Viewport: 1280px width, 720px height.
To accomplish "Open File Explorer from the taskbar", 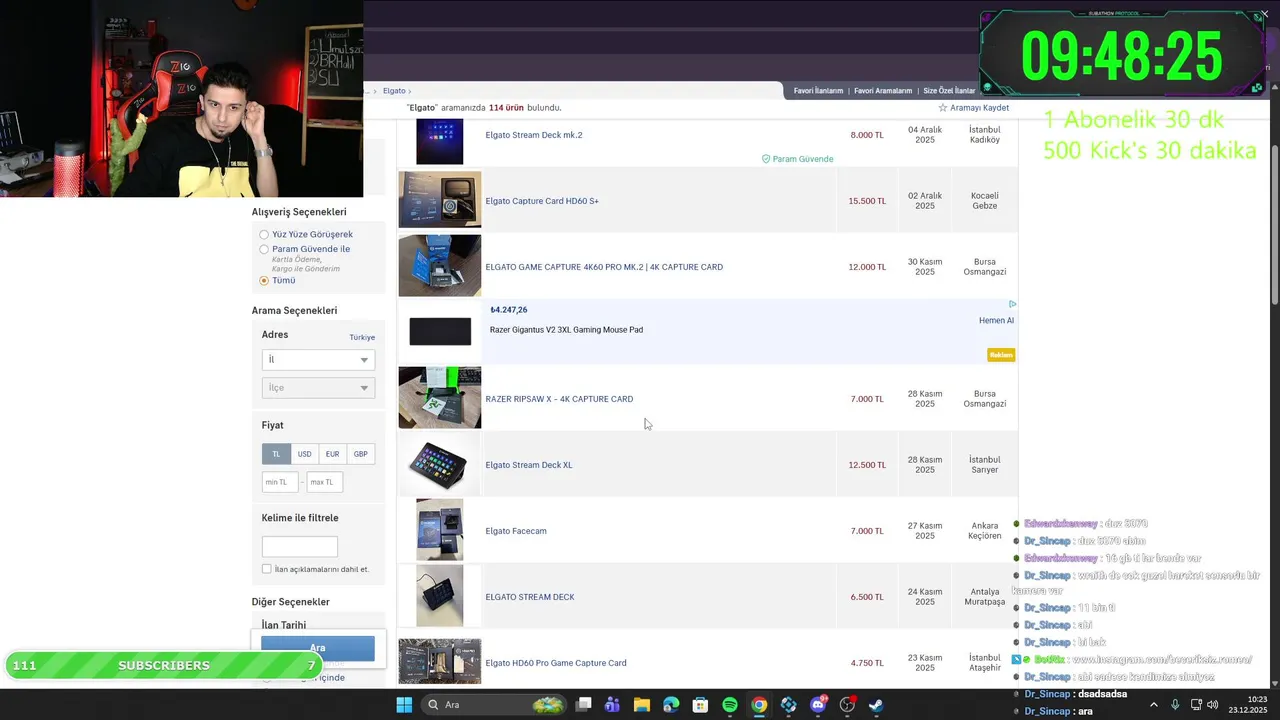I will pyautogui.click(x=641, y=705).
